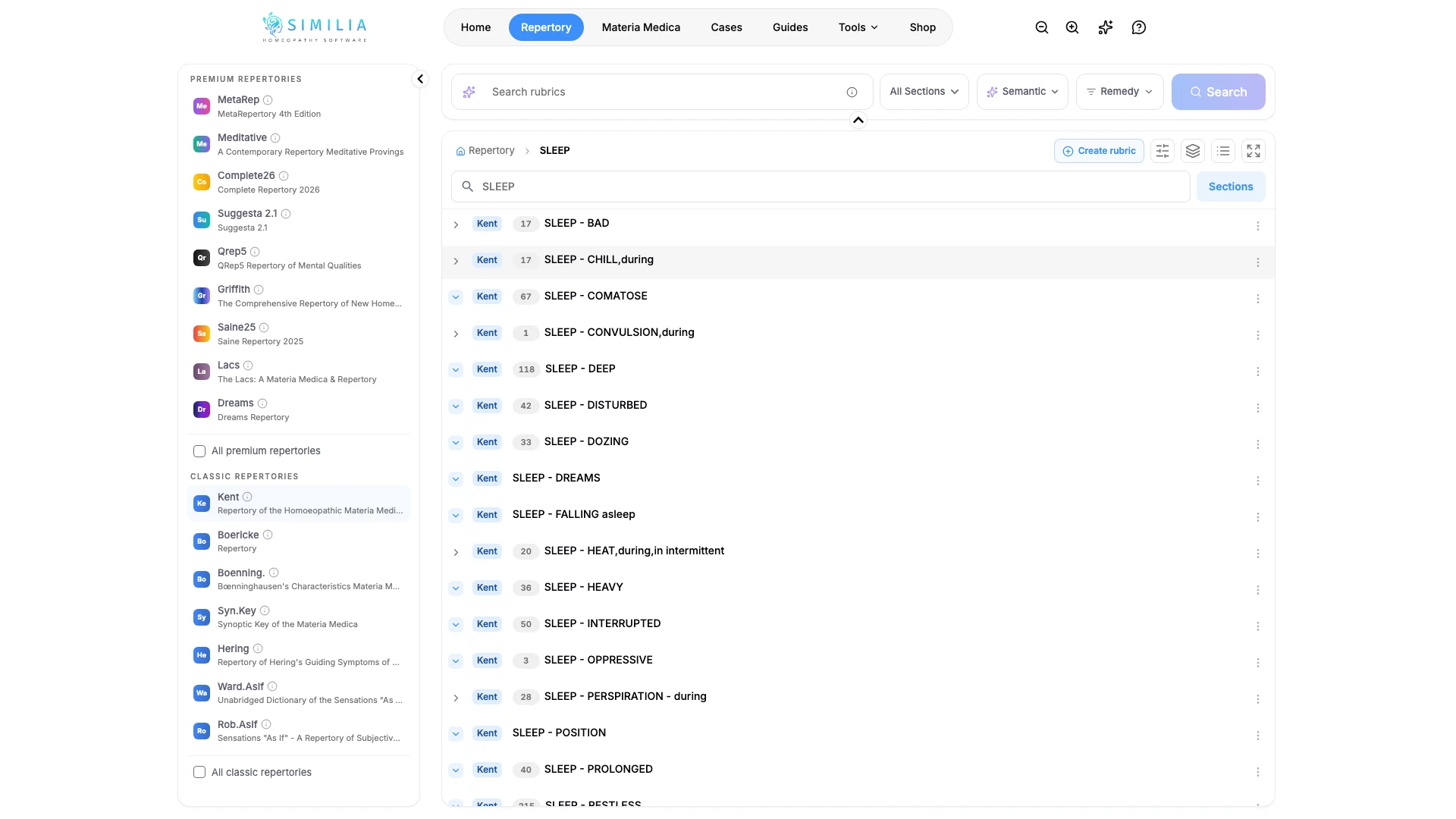This screenshot has width=1456, height=819.
Task: Click the SLEEP filter input field
Action: [821, 187]
